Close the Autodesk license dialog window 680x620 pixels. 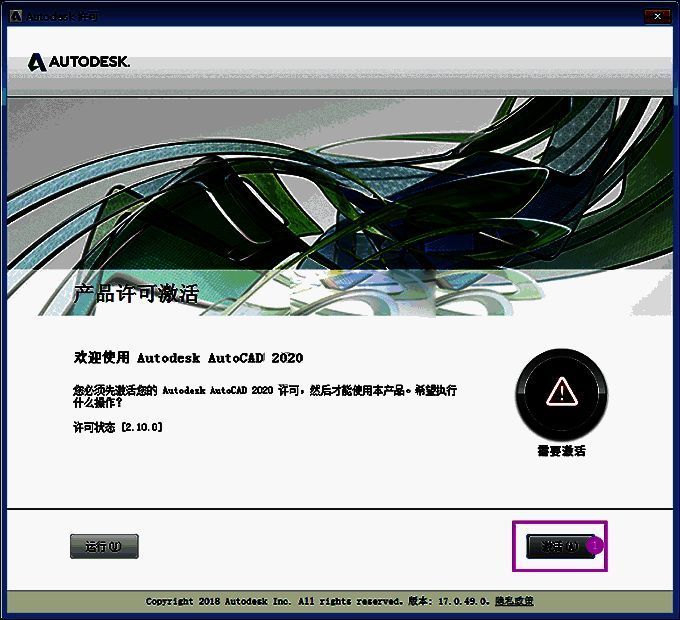click(655, 16)
